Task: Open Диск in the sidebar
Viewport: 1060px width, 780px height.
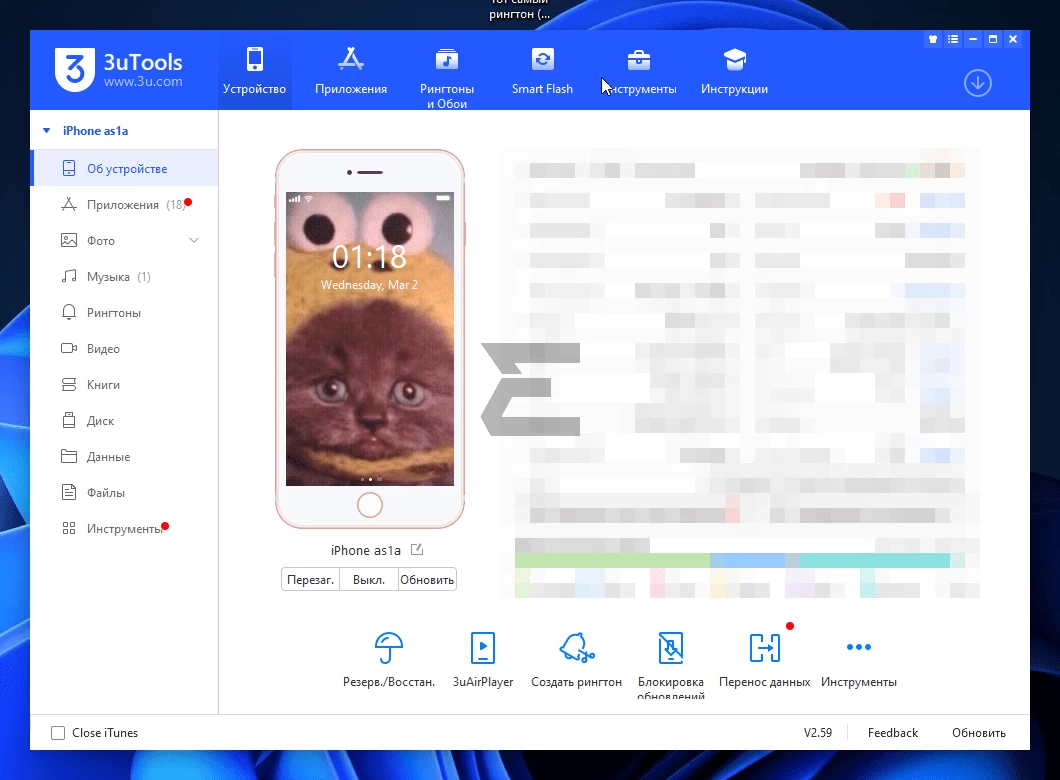Action: [124, 420]
